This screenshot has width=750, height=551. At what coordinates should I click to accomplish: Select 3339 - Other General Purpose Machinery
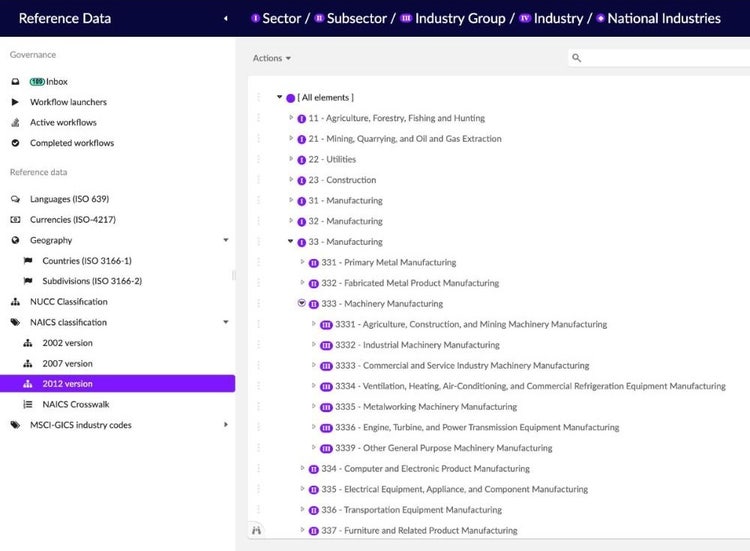[443, 448]
